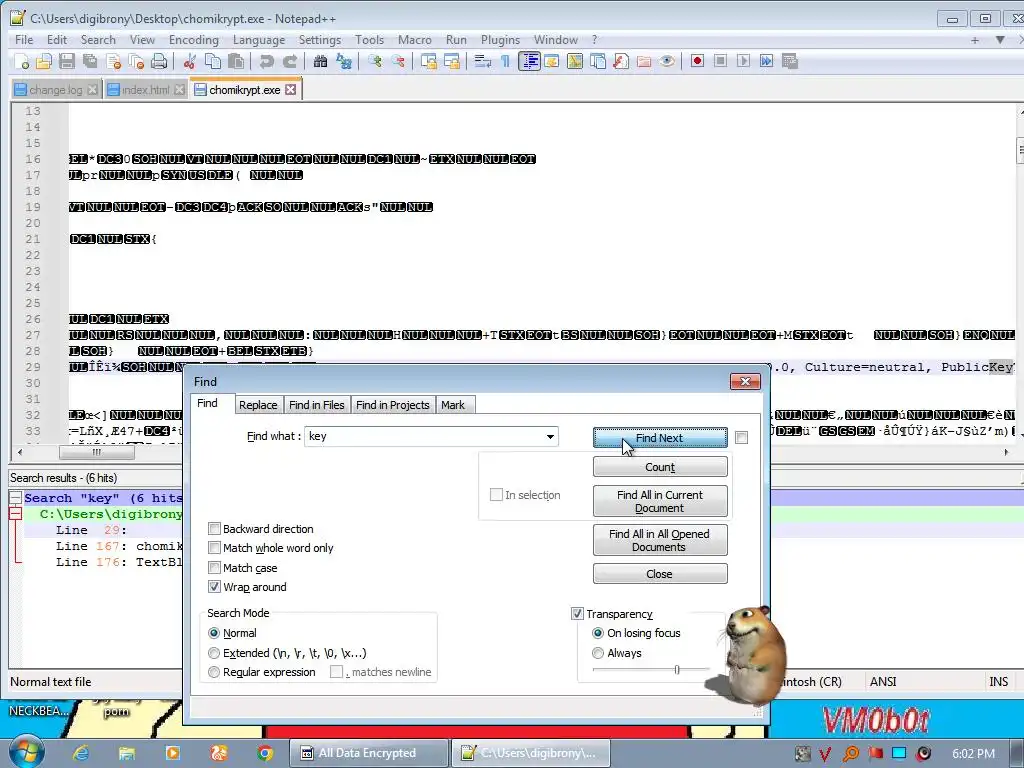Click the horizontal editor scrollbar thumb
1024x768 pixels.
click(x=97, y=452)
